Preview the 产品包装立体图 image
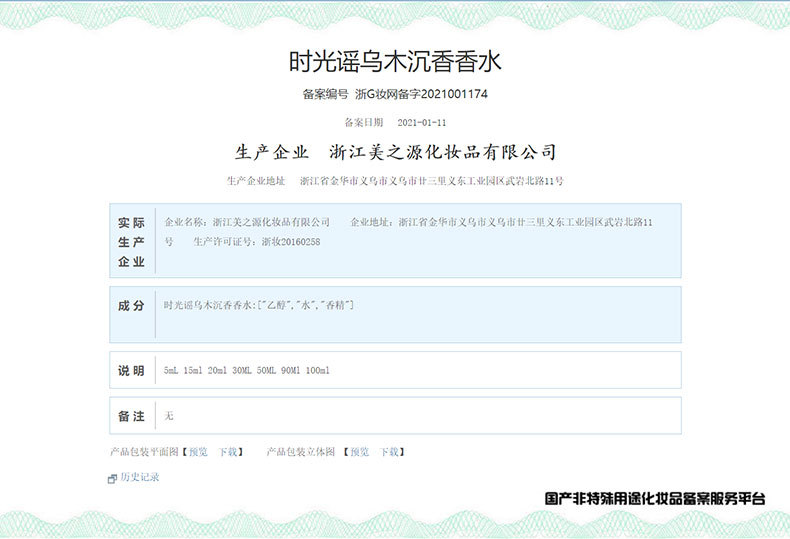This screenshot has width=790, height=539. 360,452
